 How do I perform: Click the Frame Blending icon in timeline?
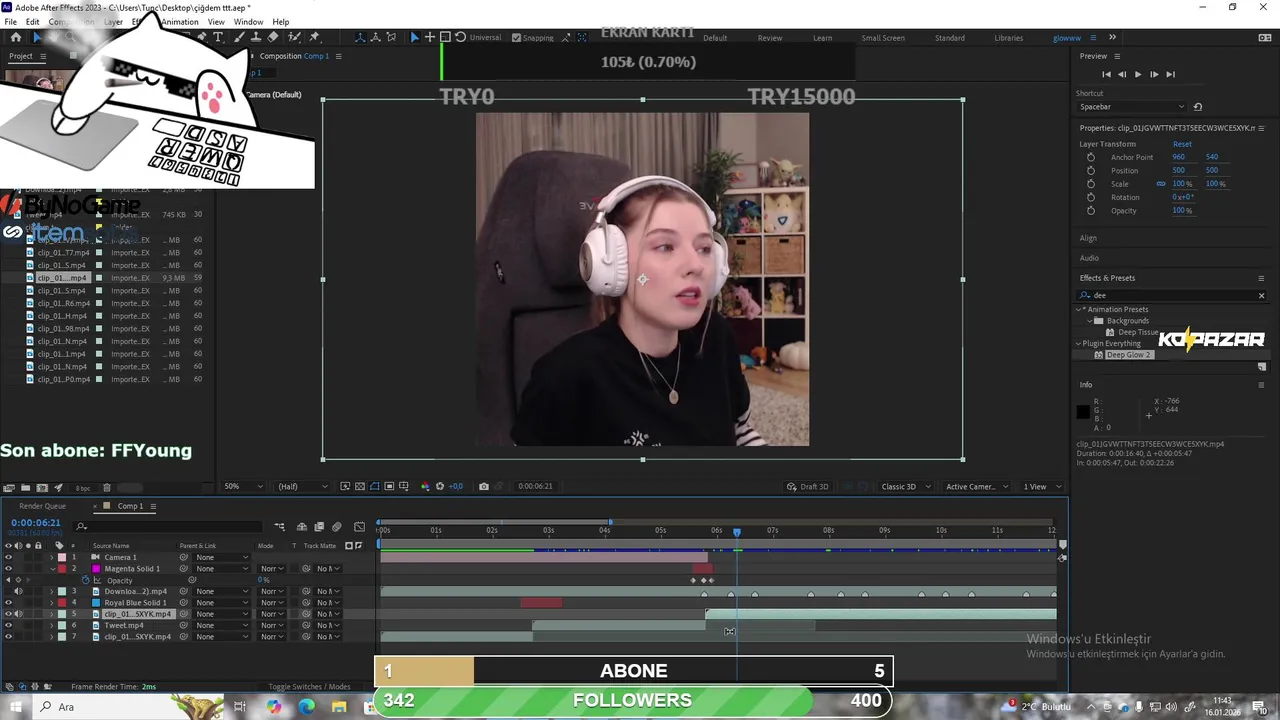(319, 527)
